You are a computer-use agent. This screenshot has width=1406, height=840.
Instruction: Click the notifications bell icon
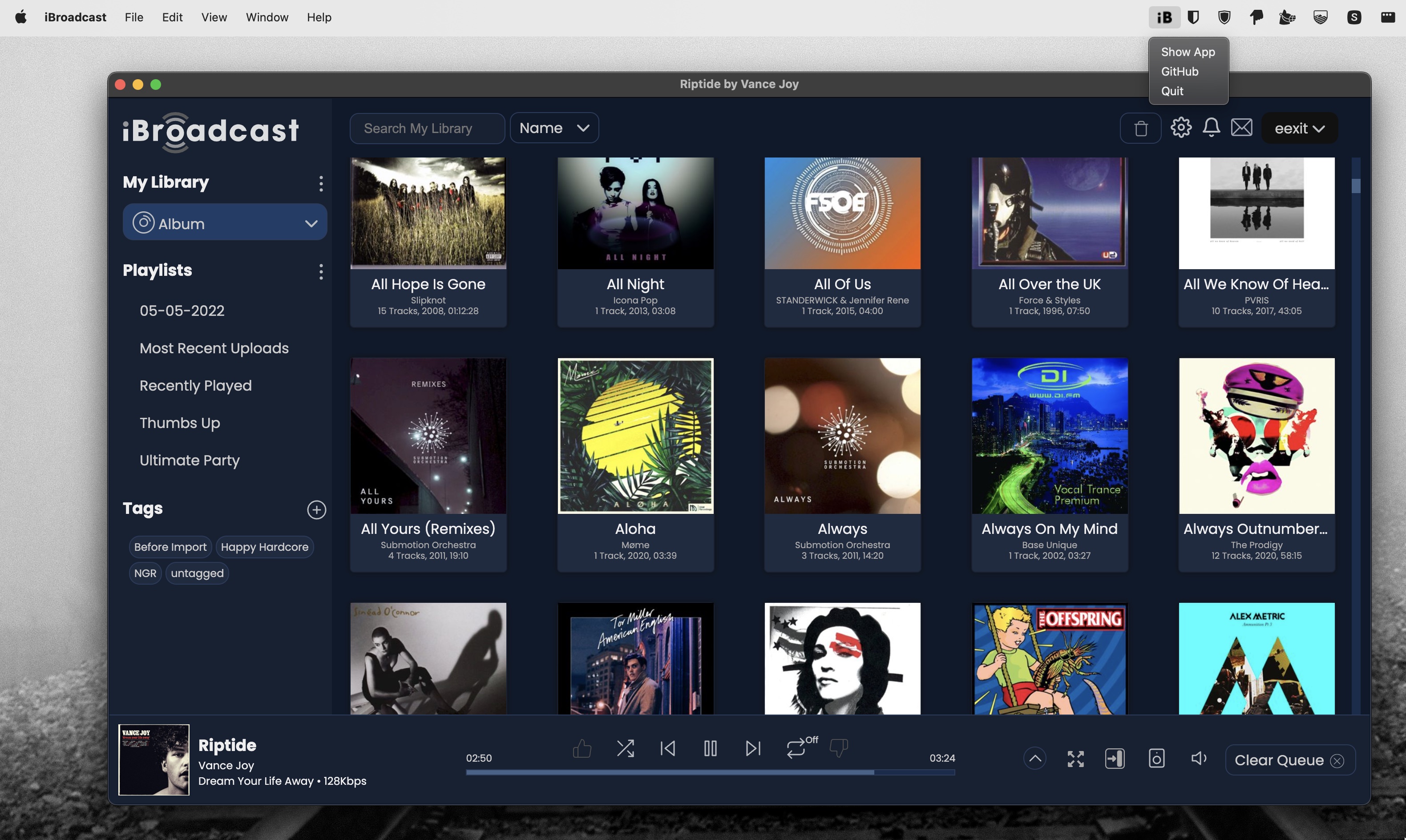pos(1211,127)
